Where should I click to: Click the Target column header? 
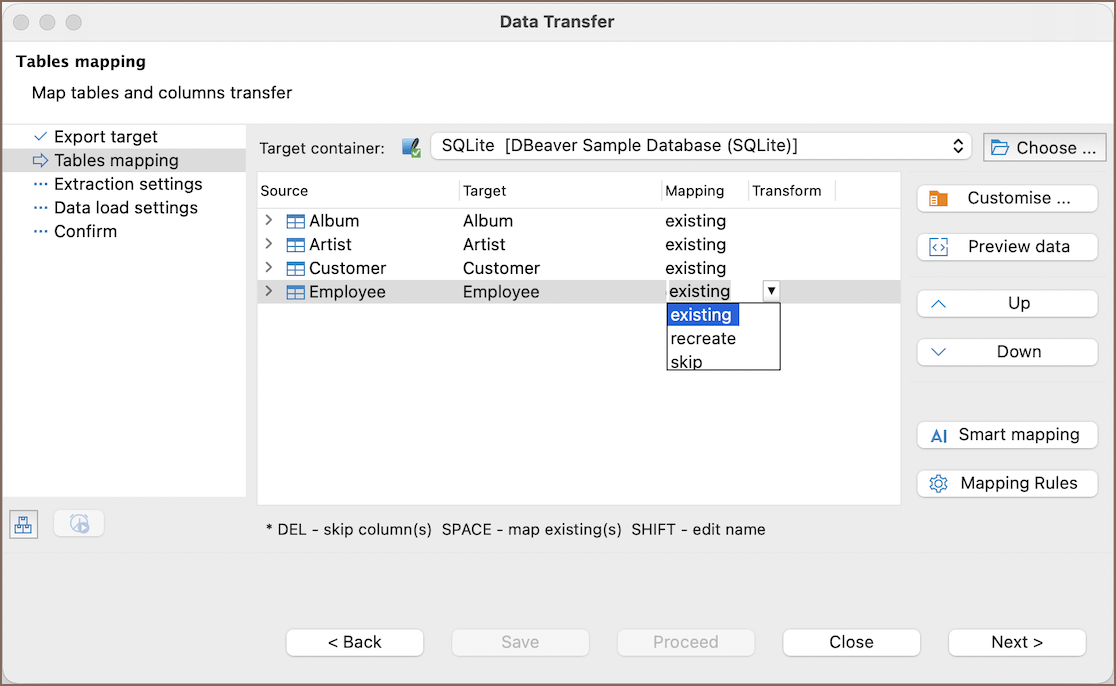coord(485,191)
